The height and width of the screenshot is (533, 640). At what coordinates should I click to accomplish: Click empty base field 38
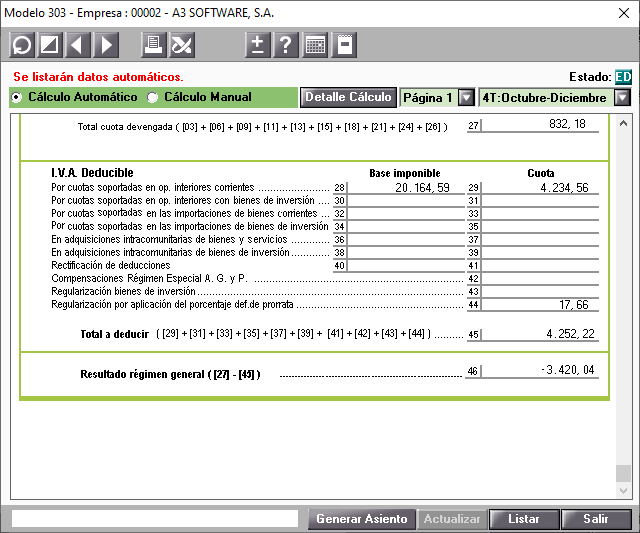coord(406,253)
